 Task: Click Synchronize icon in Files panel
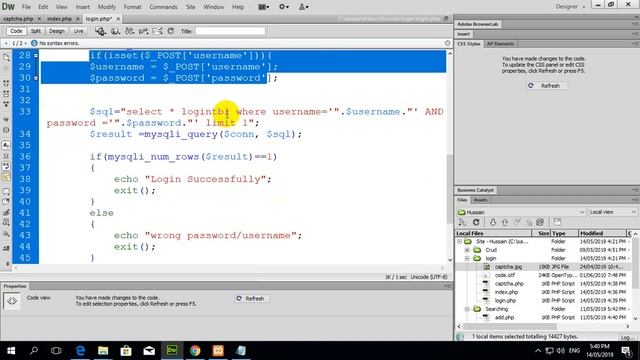point(540,222)
